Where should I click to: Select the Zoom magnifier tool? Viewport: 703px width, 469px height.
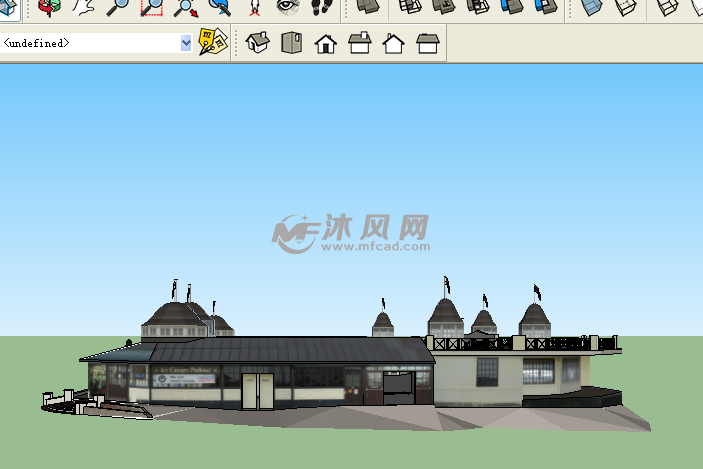(x=117, y=8)
